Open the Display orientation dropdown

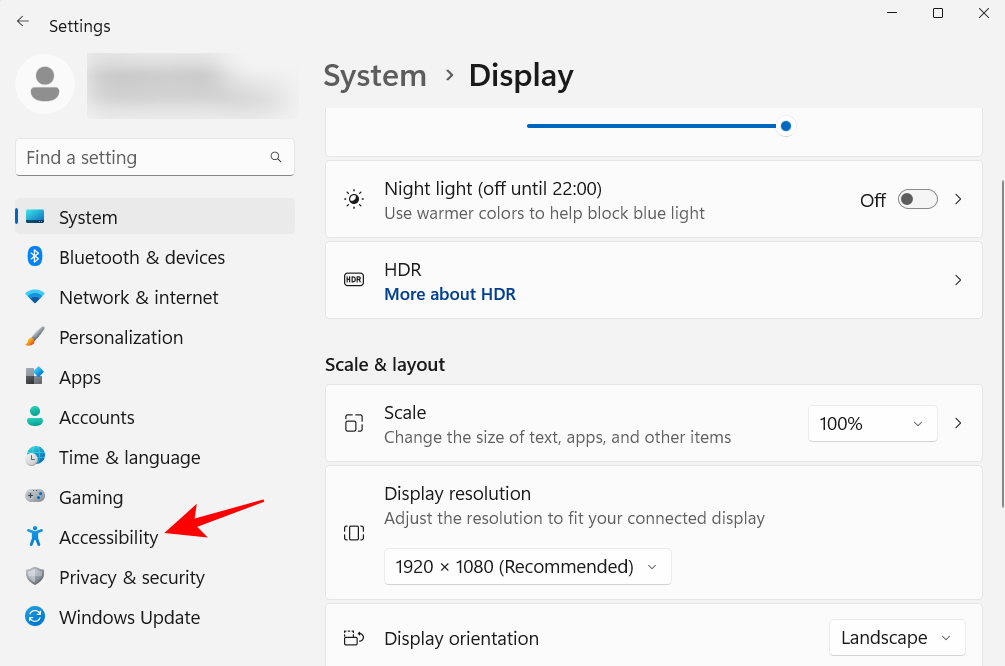click(896, 637)
